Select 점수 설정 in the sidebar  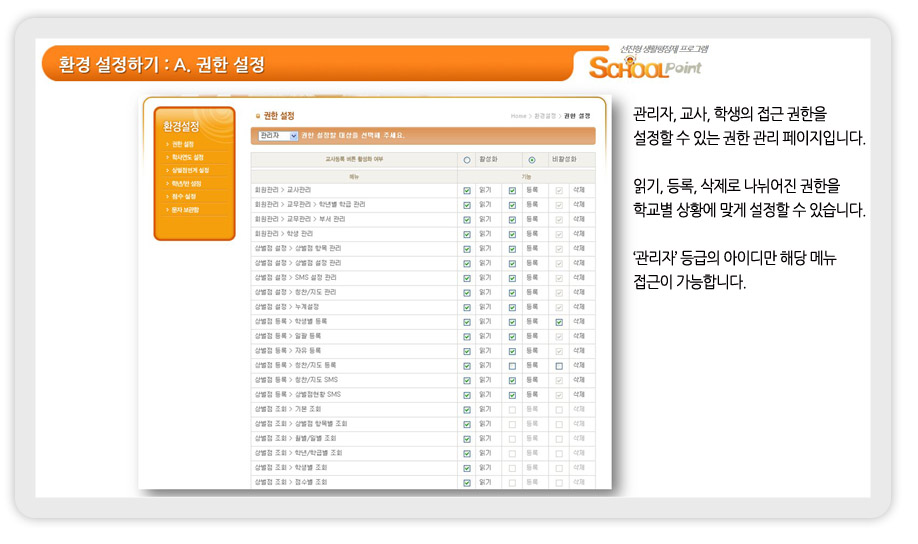point(184,197)
